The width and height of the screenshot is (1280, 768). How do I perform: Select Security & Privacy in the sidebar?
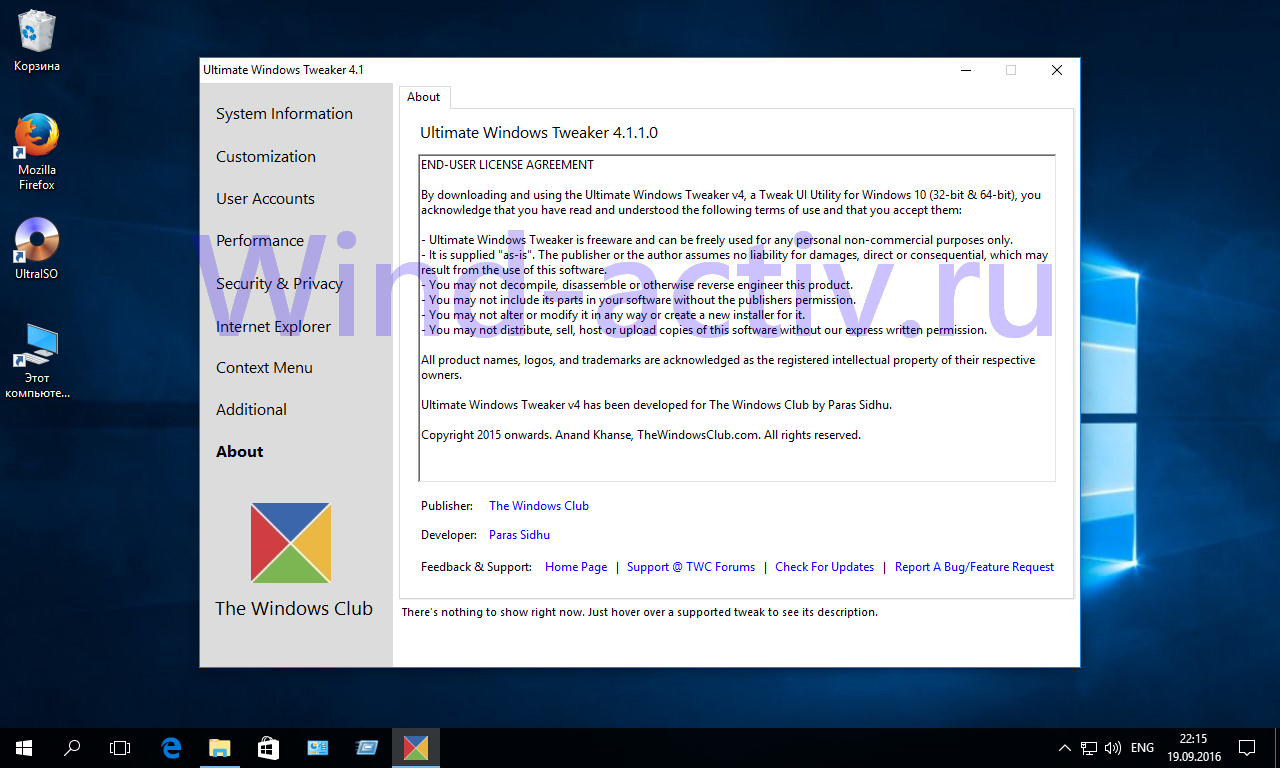pos(279,284)
